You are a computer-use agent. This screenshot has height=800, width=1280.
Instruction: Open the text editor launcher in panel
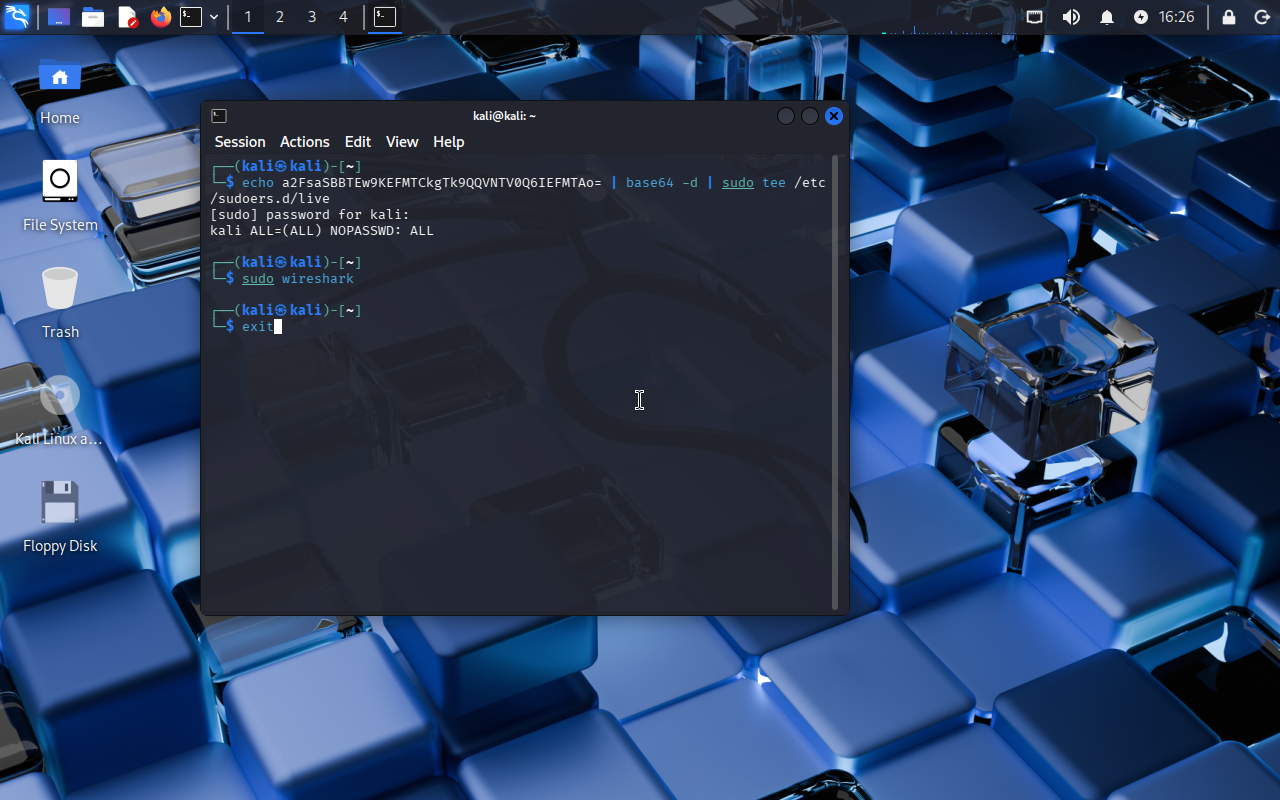[x=127, y=17]
